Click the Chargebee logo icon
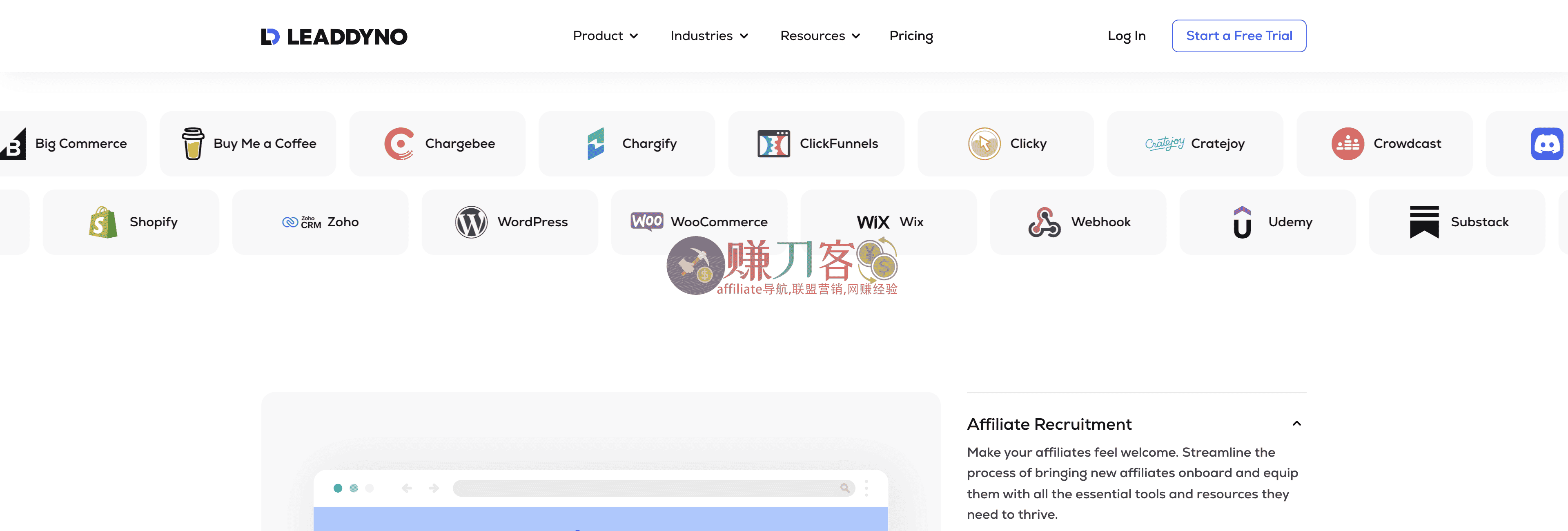Viewport: 1568px width, 531px height. tap(399, 144)
